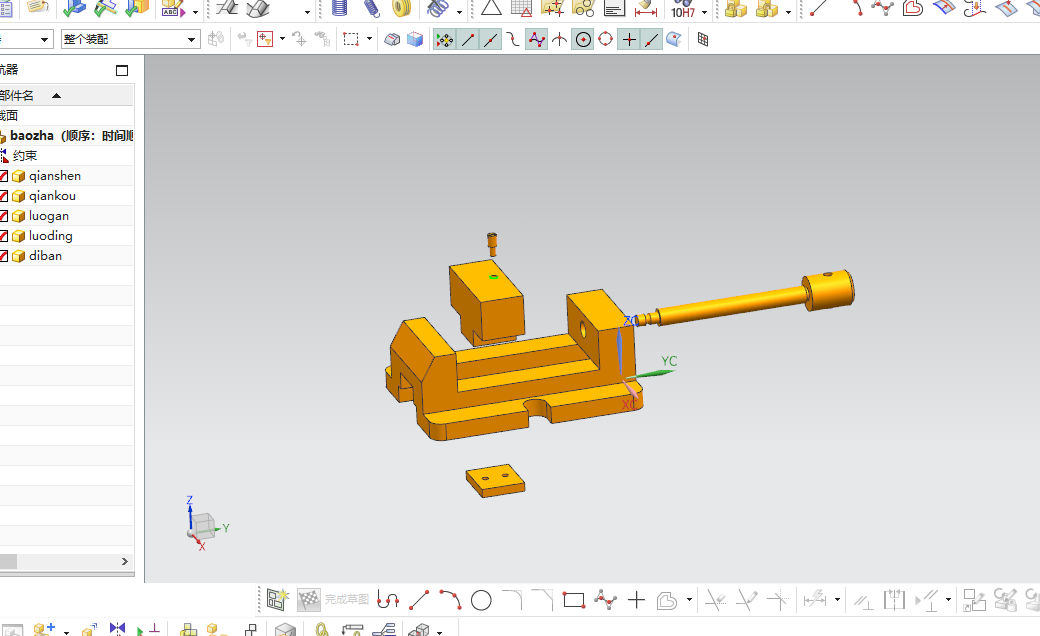Image resolution: width=1040 pixels, height=636 pixels.
Task: Open dropdown beside ABC text icon
Action: (x=195, y=12)
